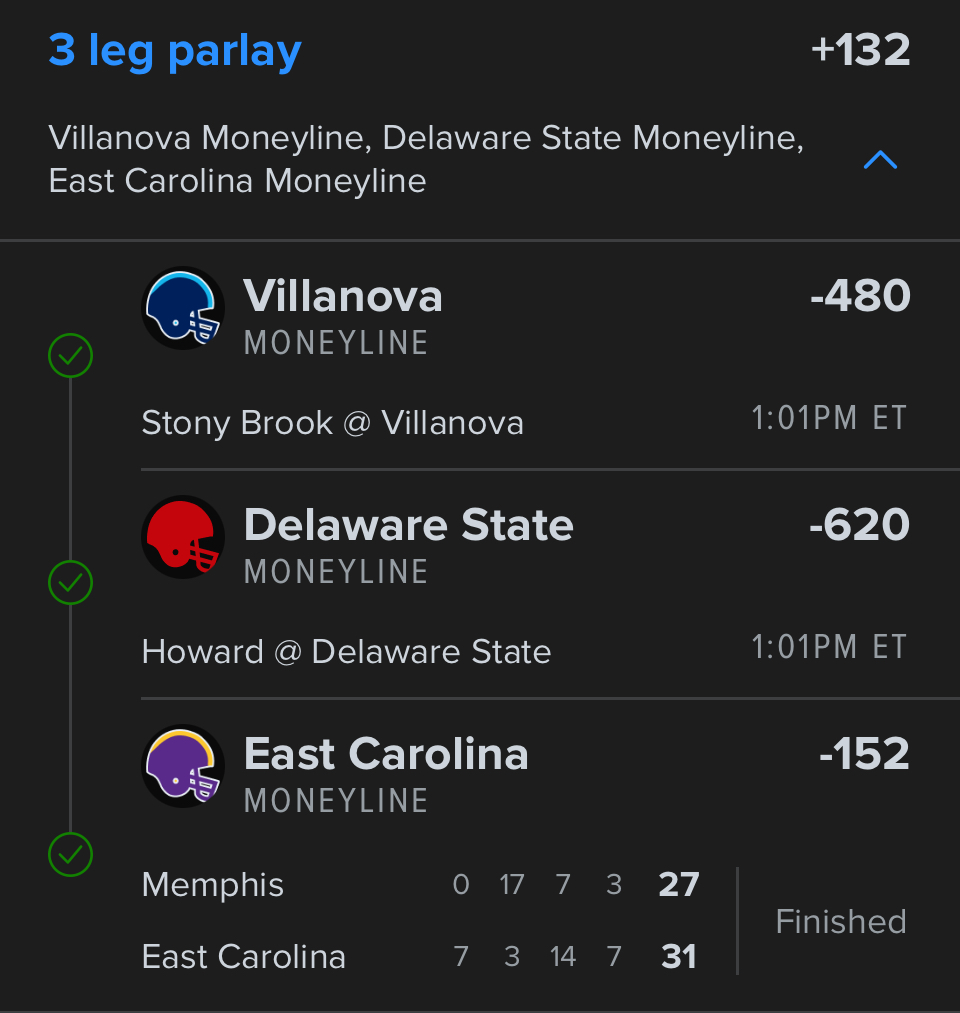Viewport: 960px width, 1013px height.
Task: Click the green checkmark beside Delaware State leg
Action: [71, 583]
